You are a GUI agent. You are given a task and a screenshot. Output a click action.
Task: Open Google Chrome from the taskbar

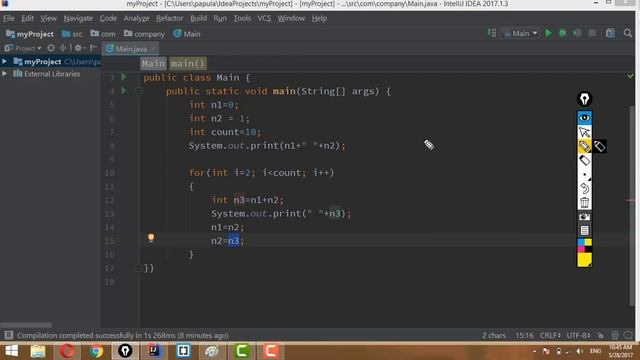(96, 351)
